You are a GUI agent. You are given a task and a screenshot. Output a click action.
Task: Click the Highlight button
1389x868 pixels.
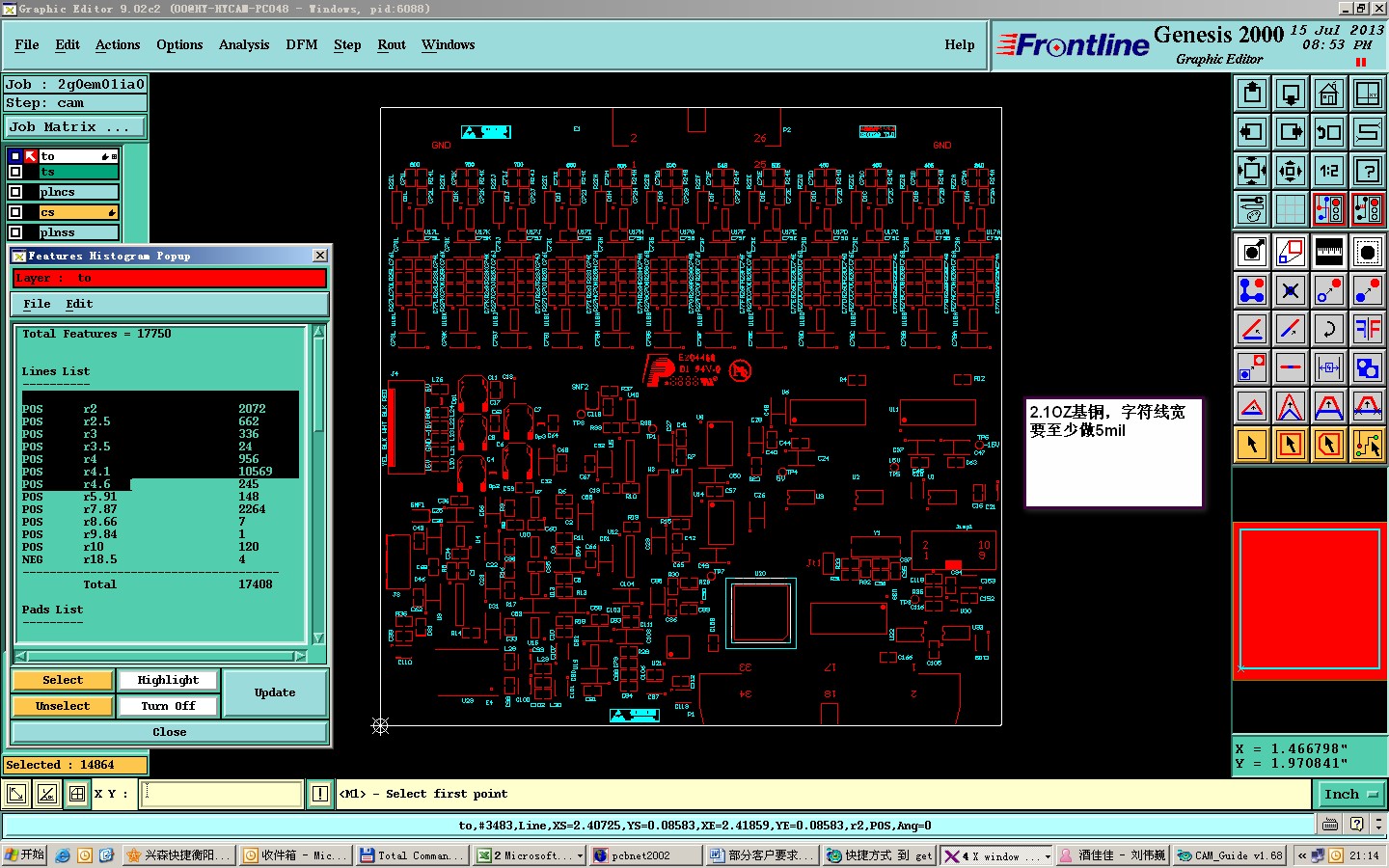pos(168,680)
